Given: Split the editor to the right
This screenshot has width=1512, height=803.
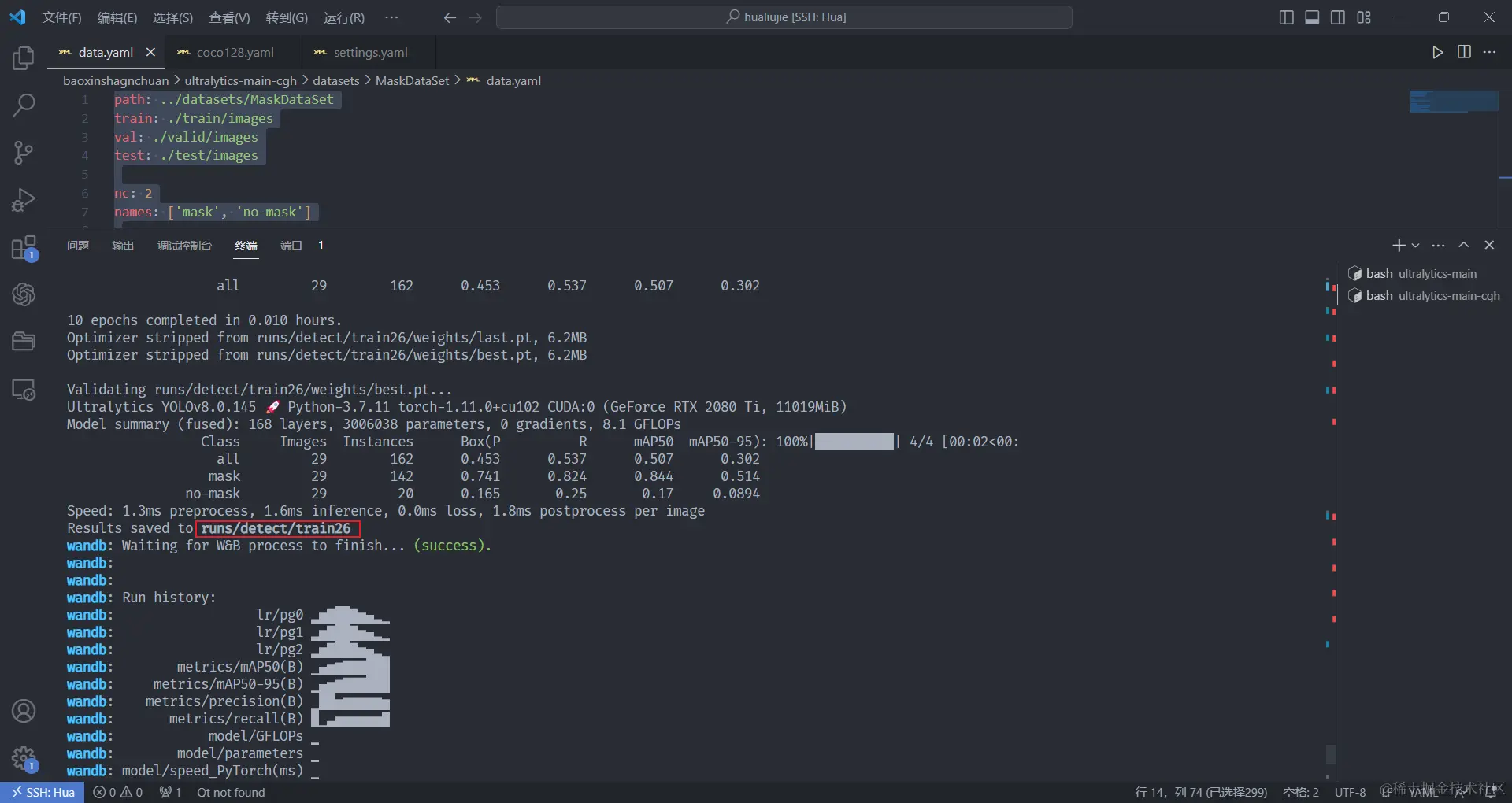Looking at the screenshot, I should pyautogui.click(x=1464, y=52).
